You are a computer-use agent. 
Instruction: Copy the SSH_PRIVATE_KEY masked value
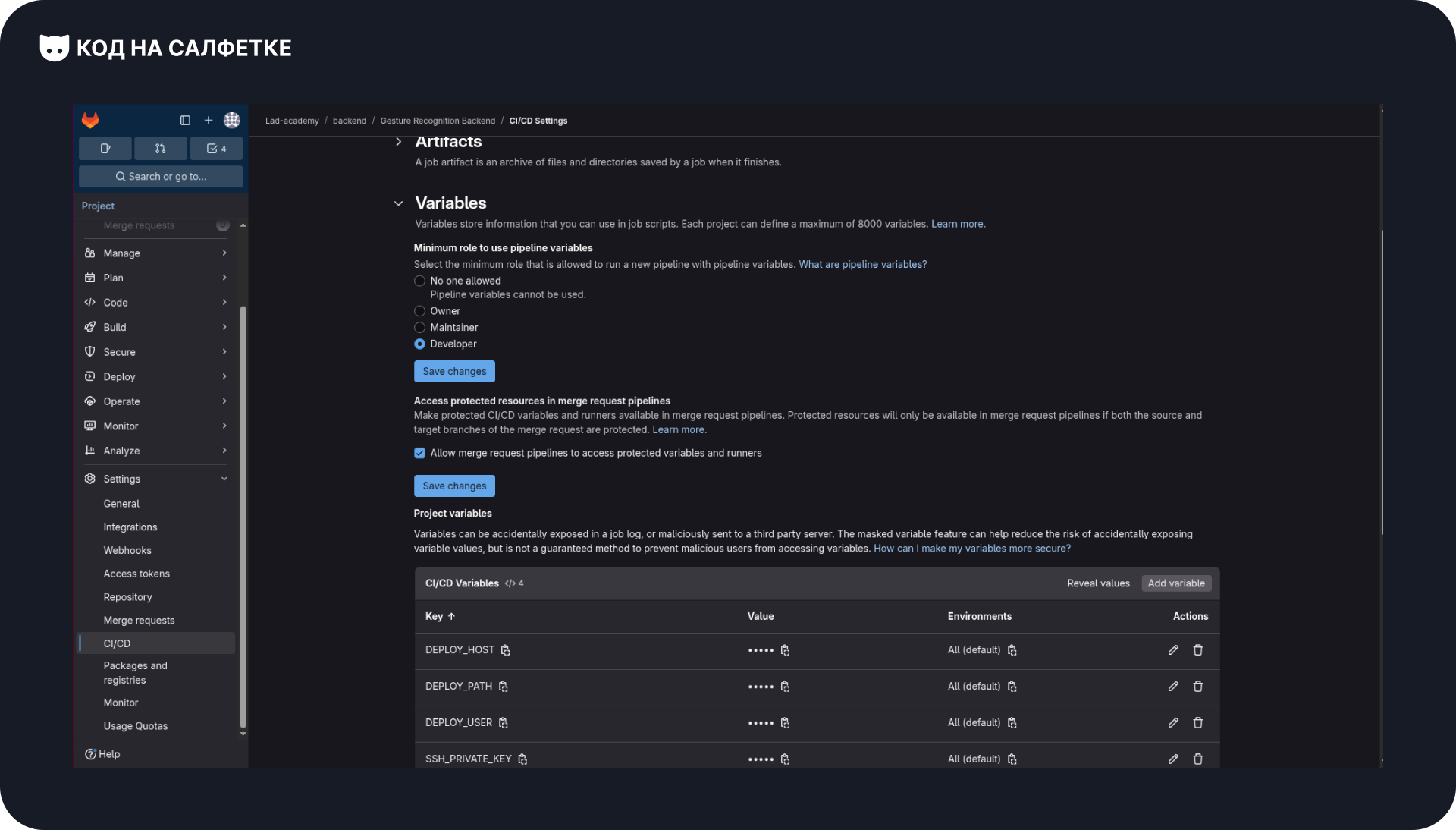coord(786,759)
